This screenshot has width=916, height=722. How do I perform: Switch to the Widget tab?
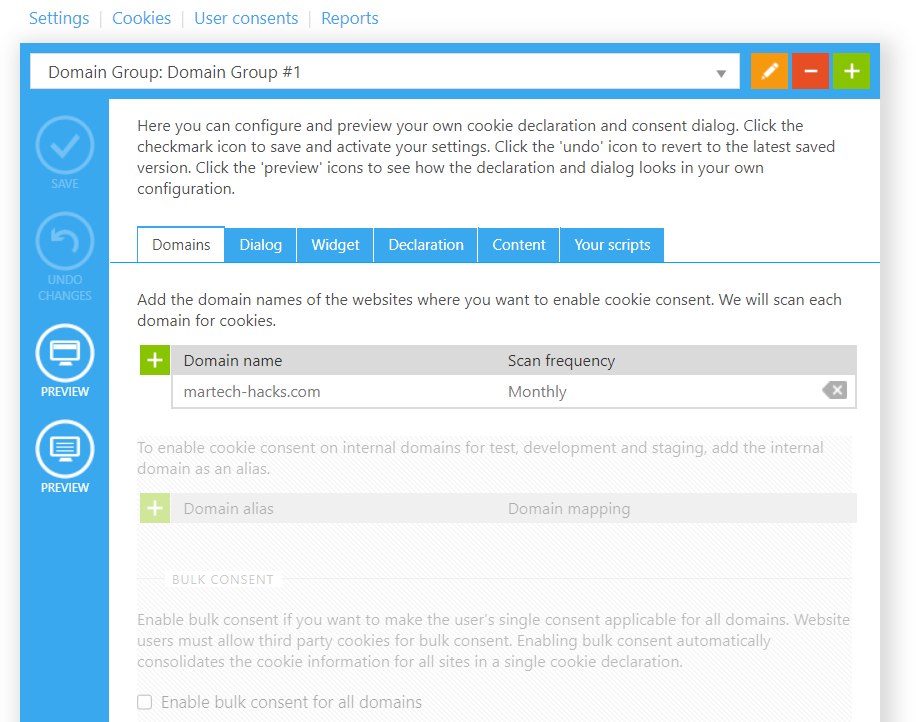pyautogui.click(x=335, y=245)
